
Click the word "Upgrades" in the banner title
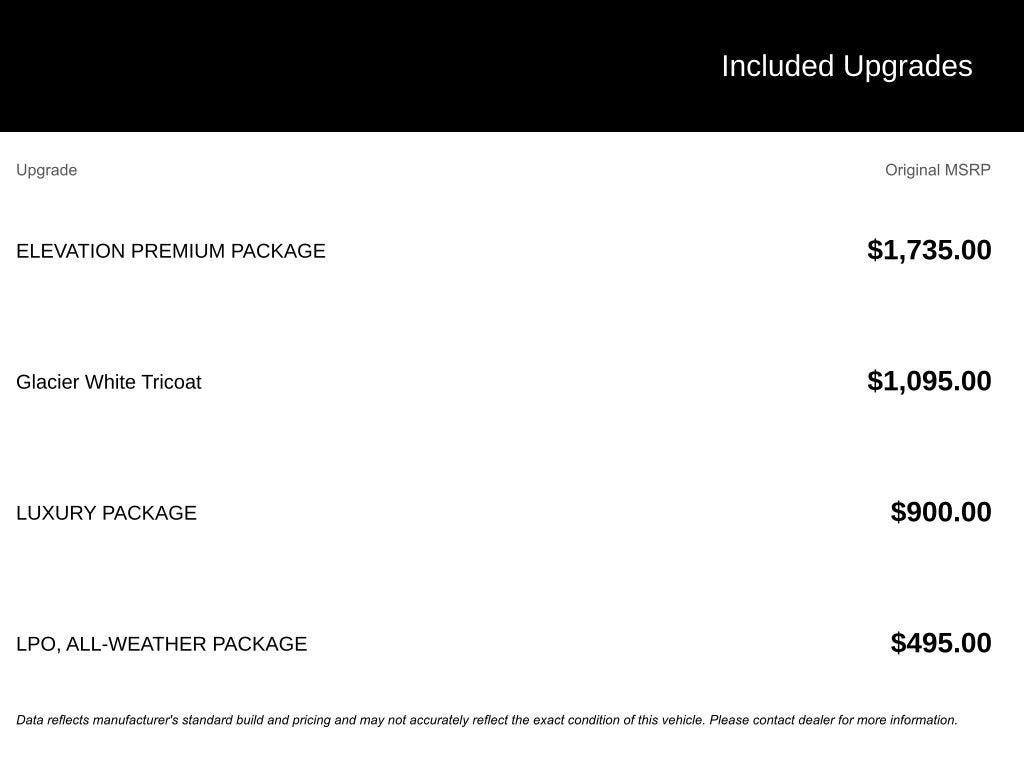click(x=907, y=66)
